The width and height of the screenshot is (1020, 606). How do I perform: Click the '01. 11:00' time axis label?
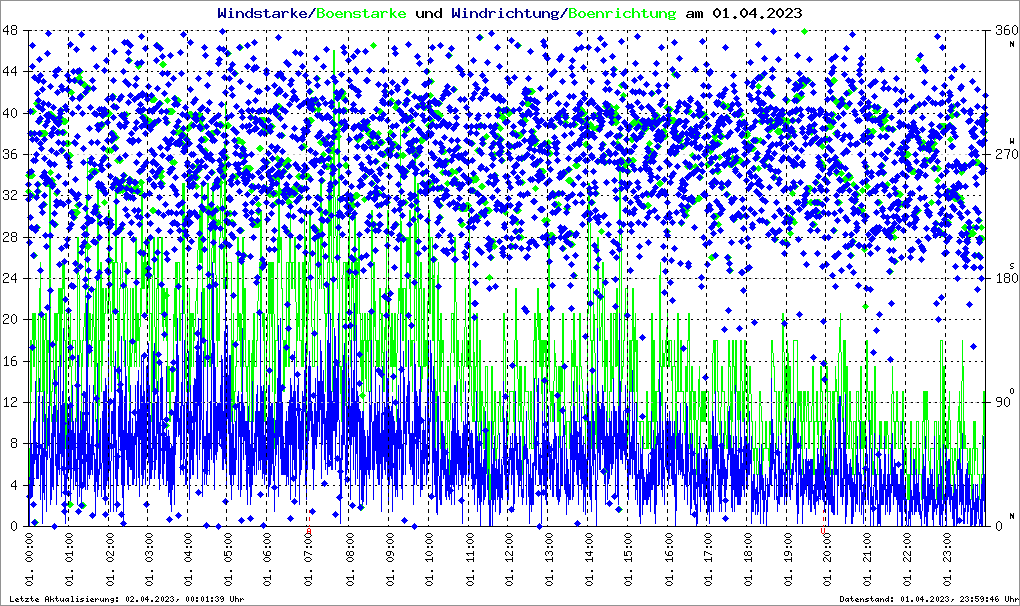click(x=468, y=559)
